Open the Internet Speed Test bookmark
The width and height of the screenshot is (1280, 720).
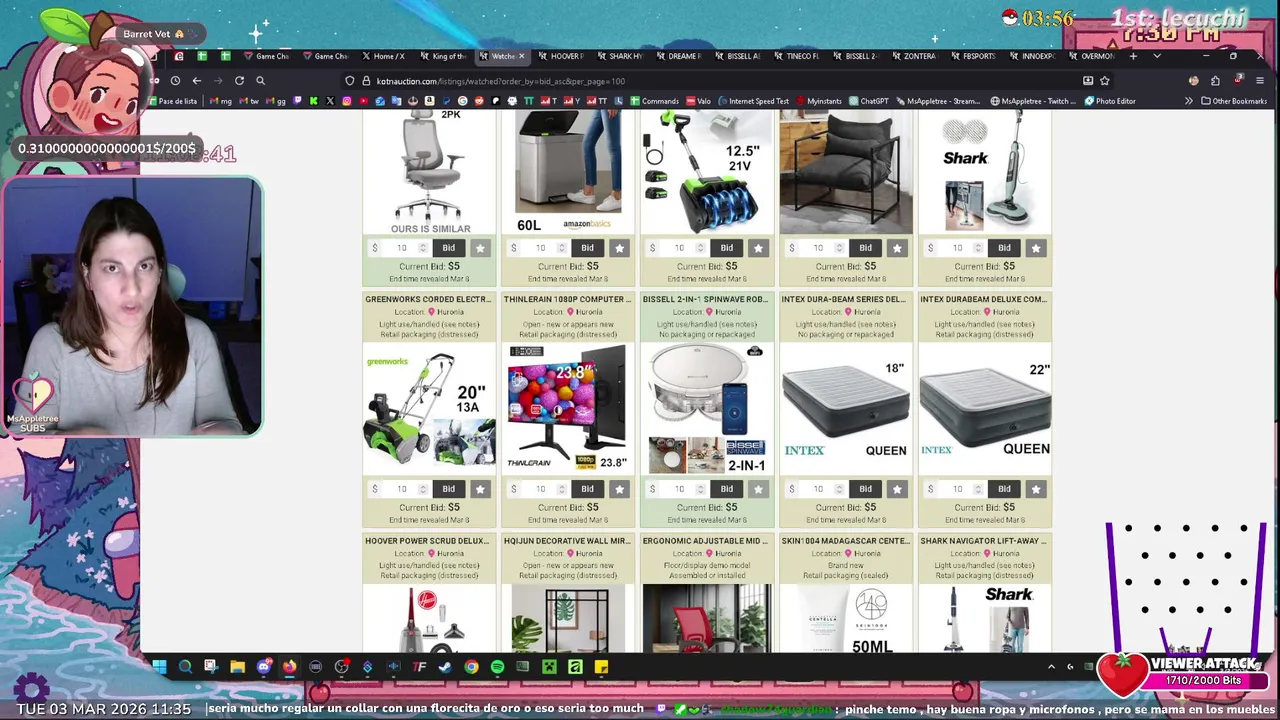pos(753,101)
